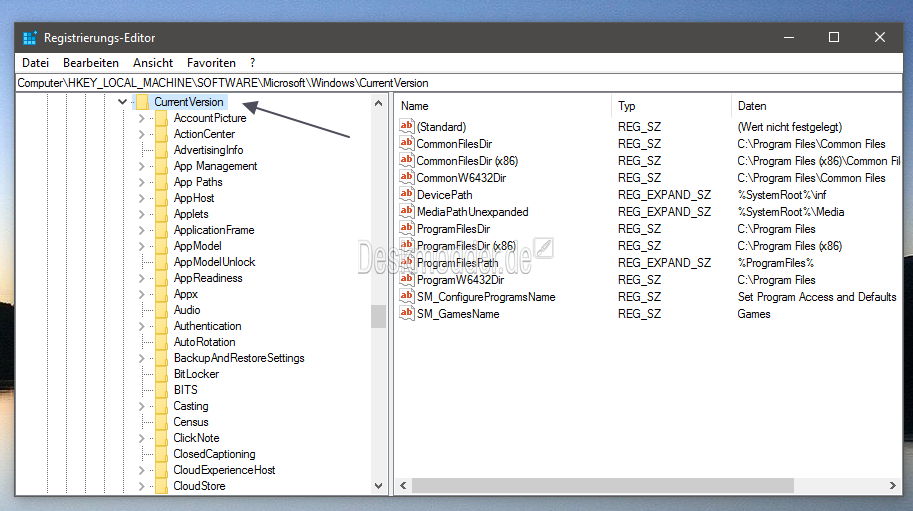
Task: Click the SM_ConfigureProgramsName value icon
Action: click(x=406, y=296)
